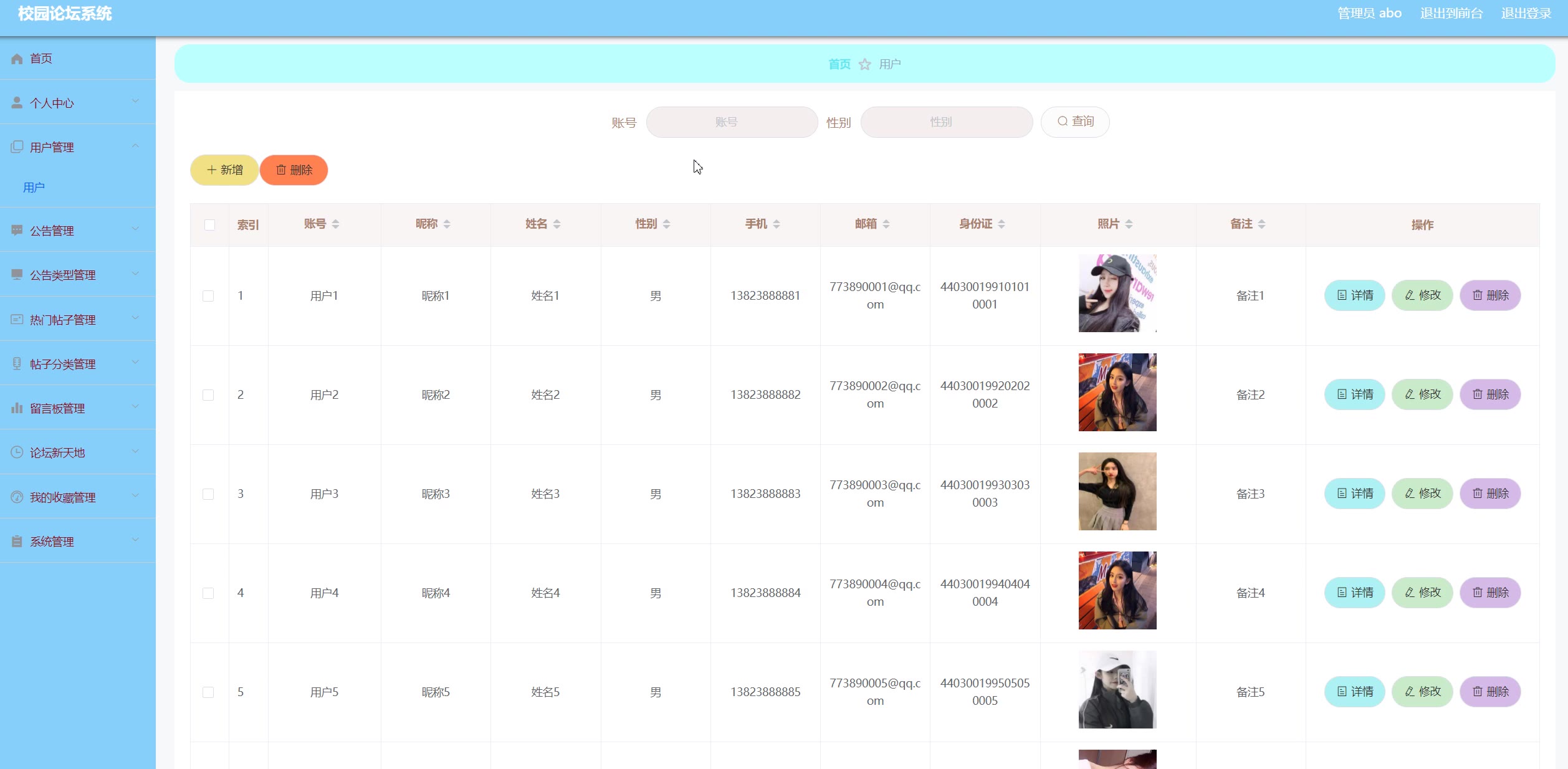Click phone number 13823888882
1568x769 pixels.
[x=765, y=394]
